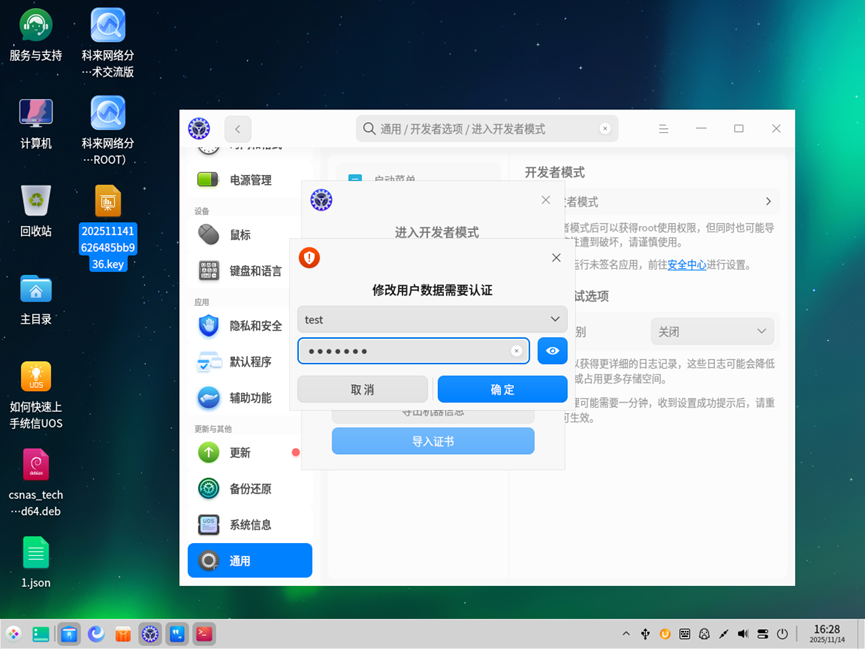865x649 pixels.
Task: Expand hidden tray icons with the arrow
Action: pyautogui.click(x=626, y=633)
